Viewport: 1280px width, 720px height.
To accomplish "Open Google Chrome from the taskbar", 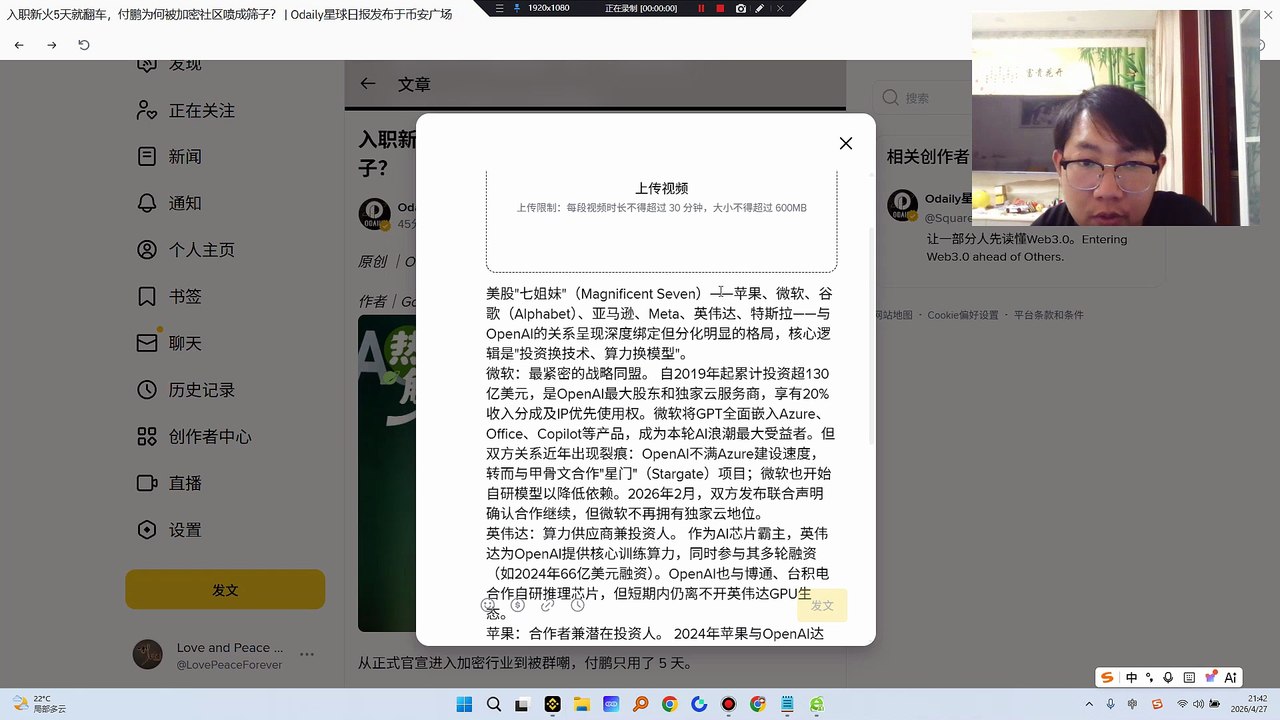I will (669, 705).
